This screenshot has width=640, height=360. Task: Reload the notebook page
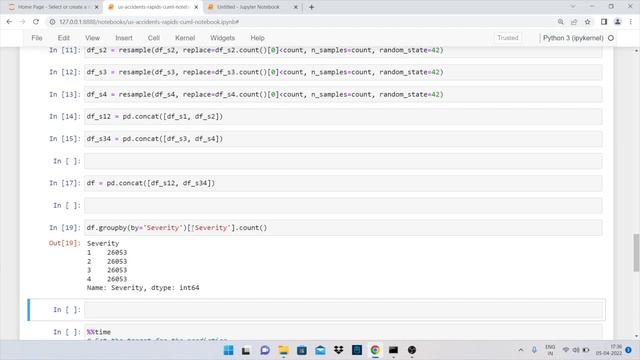point(36,22)
